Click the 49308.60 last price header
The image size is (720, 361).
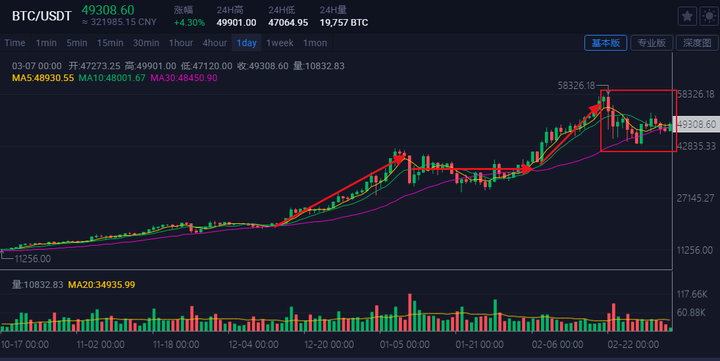click(x=108, y=10)
